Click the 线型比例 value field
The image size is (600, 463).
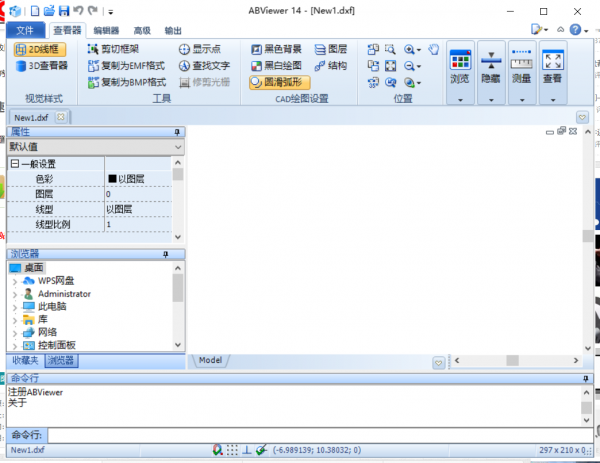139,224
